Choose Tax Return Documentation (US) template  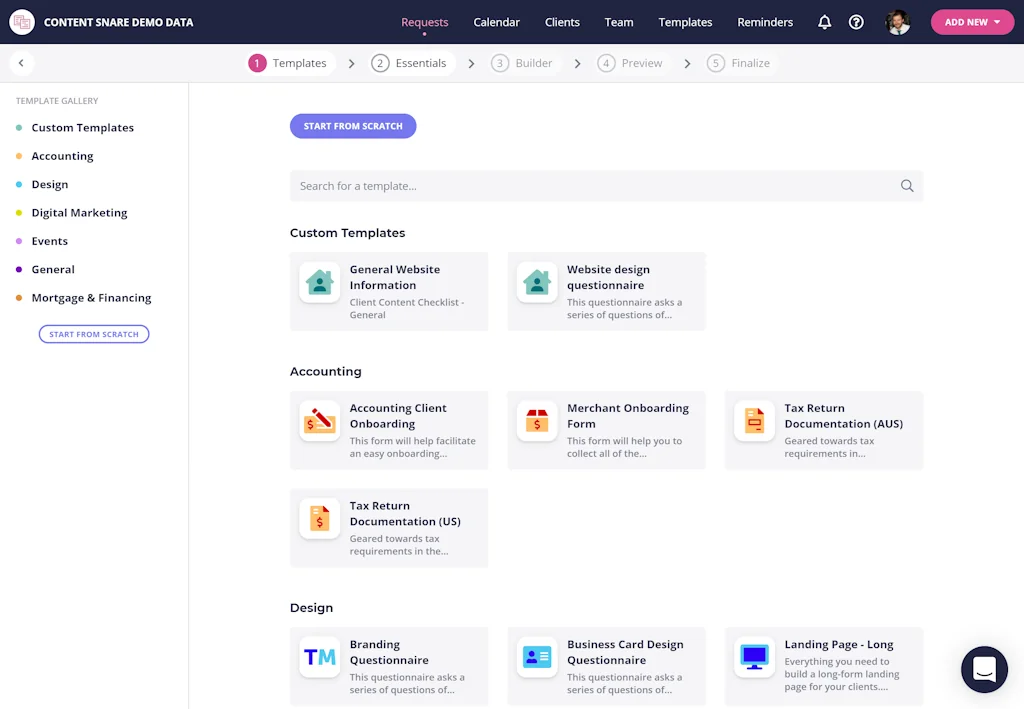click(389, 528)
